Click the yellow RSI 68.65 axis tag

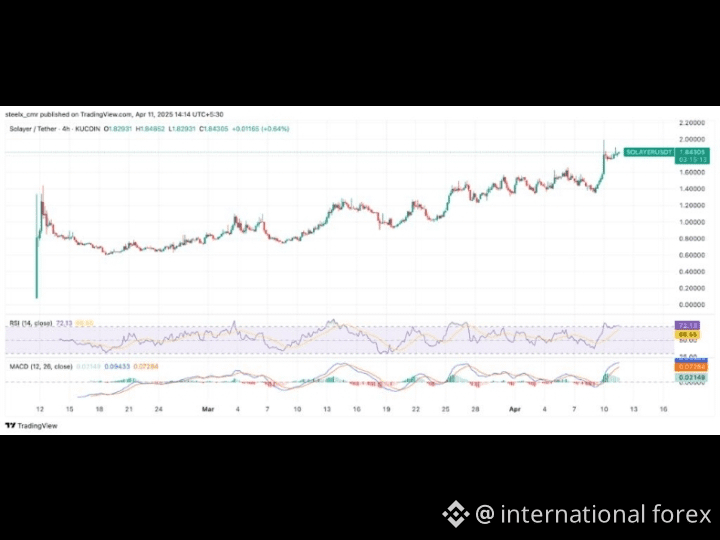(x=687, y=335)
